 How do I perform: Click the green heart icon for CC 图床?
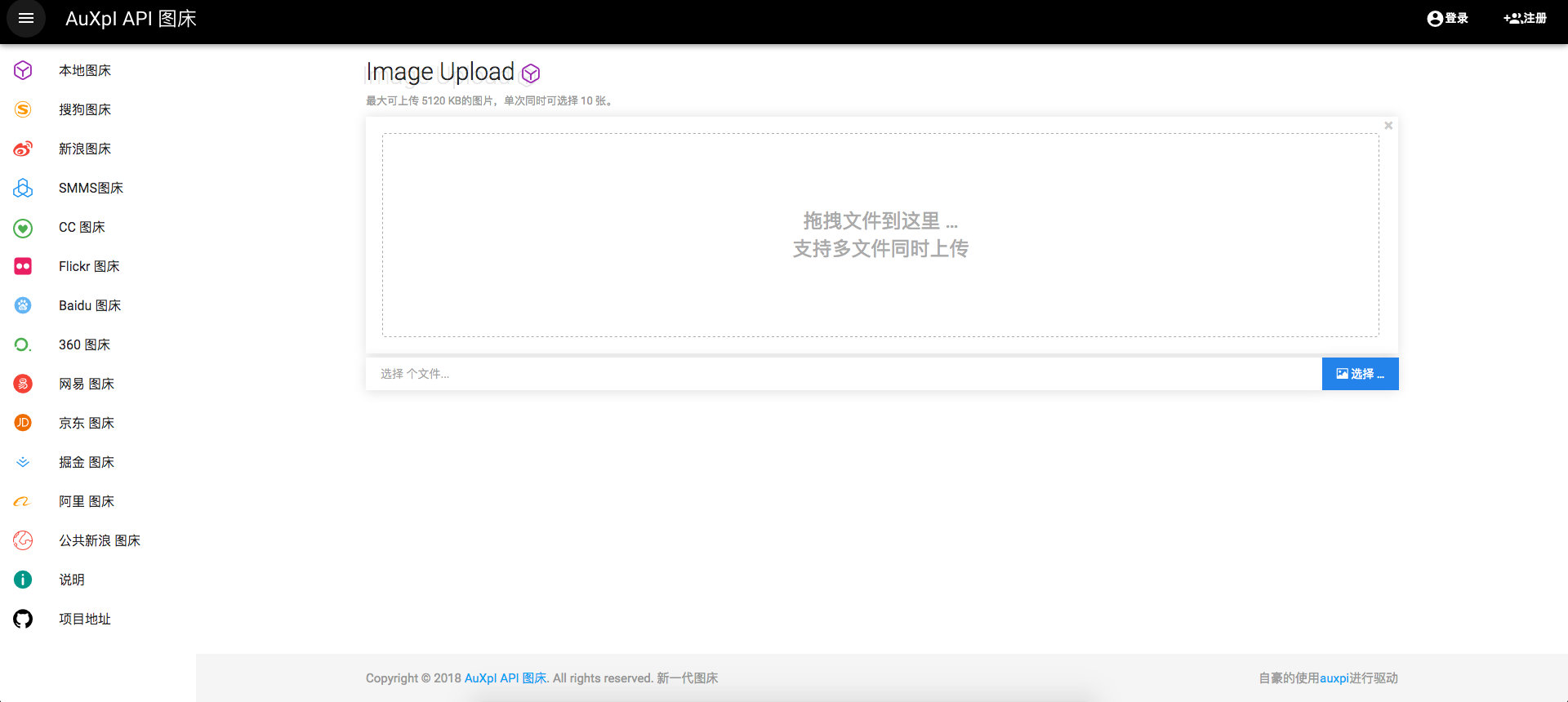tap(23, 227)
